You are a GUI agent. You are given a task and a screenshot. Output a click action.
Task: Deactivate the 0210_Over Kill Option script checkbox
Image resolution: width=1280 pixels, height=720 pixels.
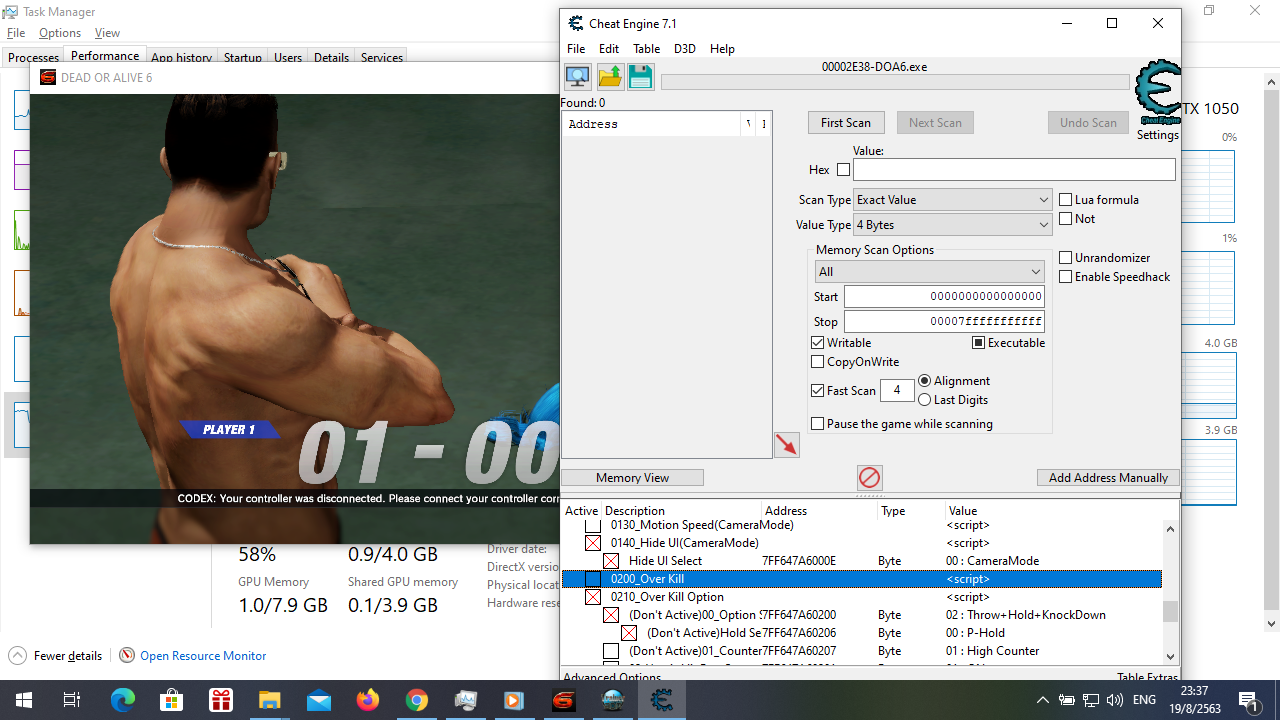593,597
